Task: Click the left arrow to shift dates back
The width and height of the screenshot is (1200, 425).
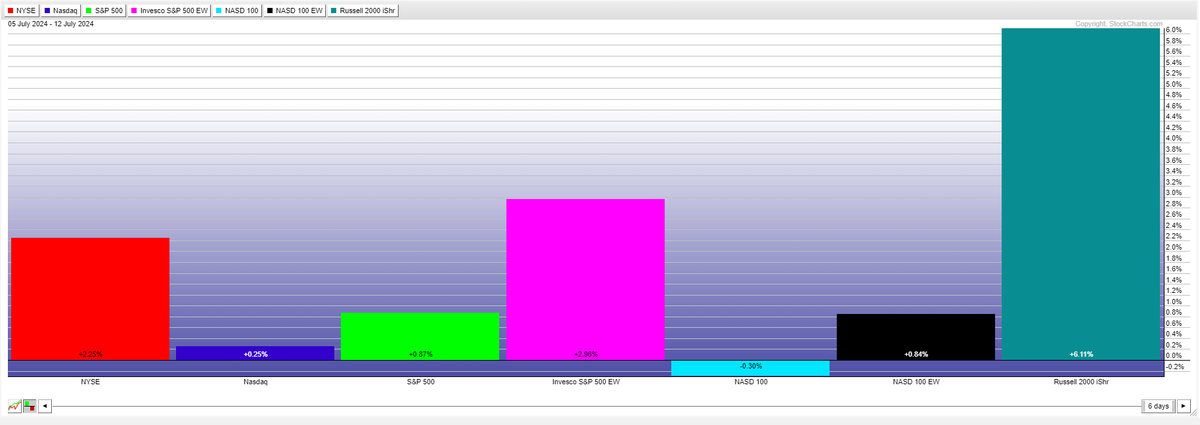Action: [x=45, y=406]
